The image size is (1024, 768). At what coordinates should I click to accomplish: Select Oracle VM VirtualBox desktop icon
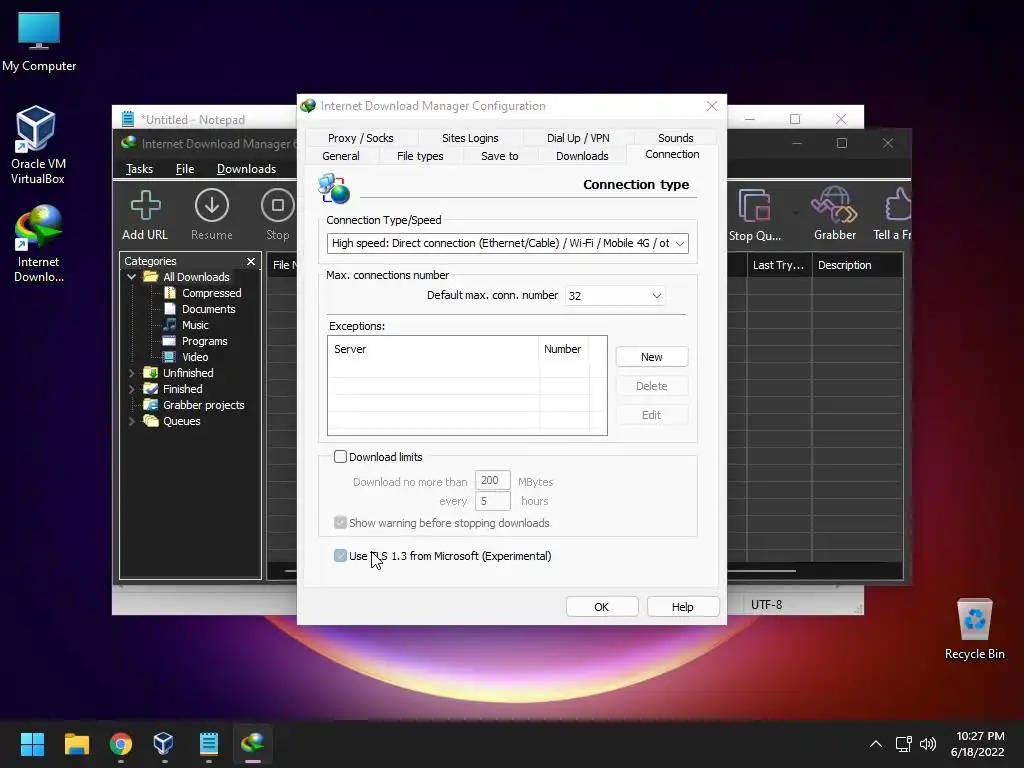click(x=38, y=145)
